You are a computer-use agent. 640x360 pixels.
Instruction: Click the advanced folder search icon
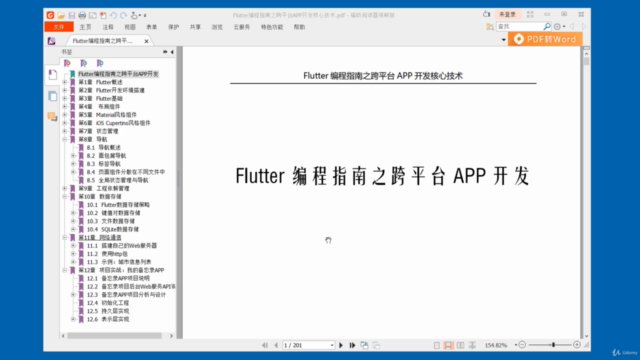(490, 27)
